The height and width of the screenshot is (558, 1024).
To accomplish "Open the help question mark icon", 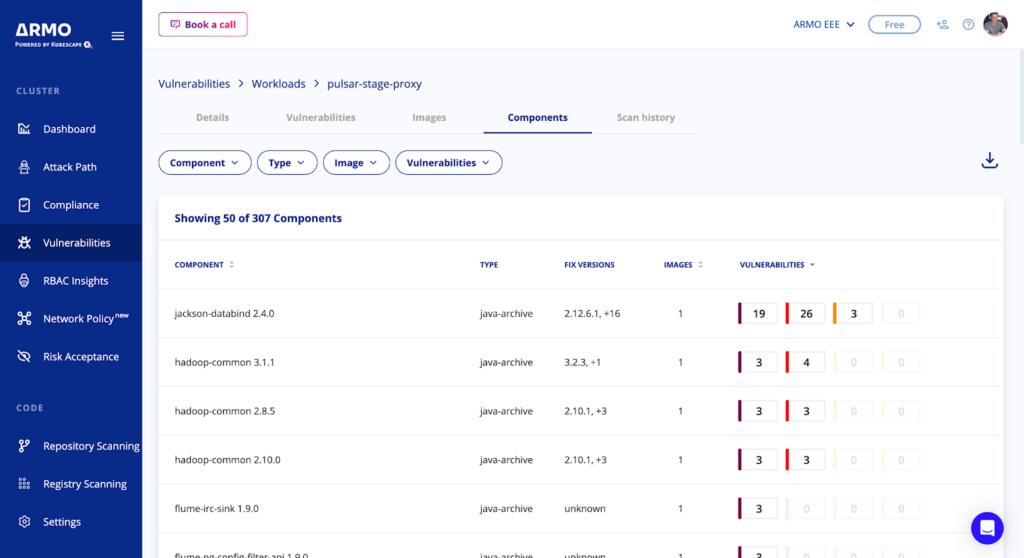I will pos(968,25).
